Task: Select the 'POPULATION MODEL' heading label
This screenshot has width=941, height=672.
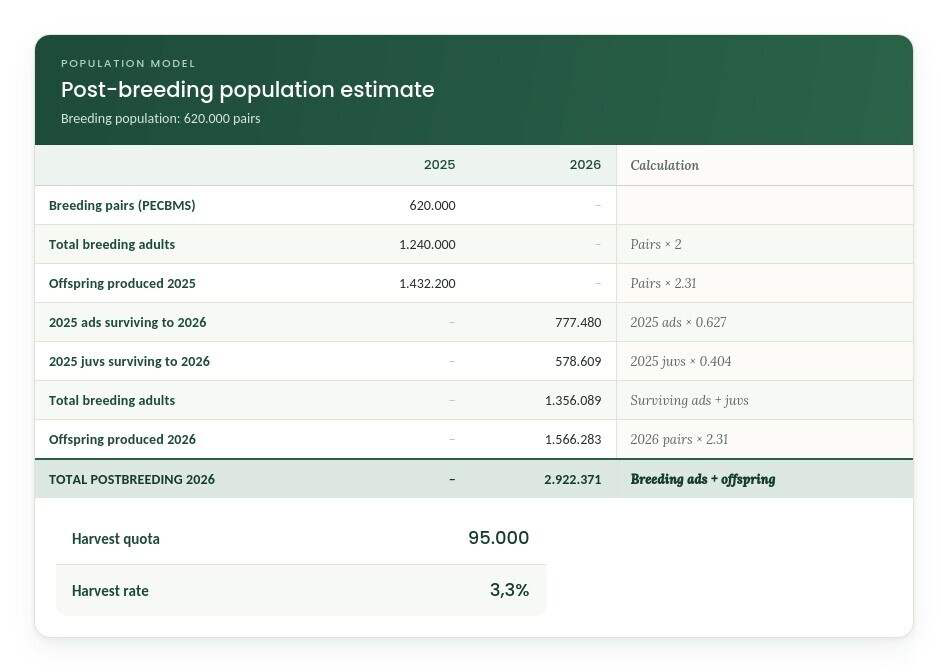Action: point(128,64)
